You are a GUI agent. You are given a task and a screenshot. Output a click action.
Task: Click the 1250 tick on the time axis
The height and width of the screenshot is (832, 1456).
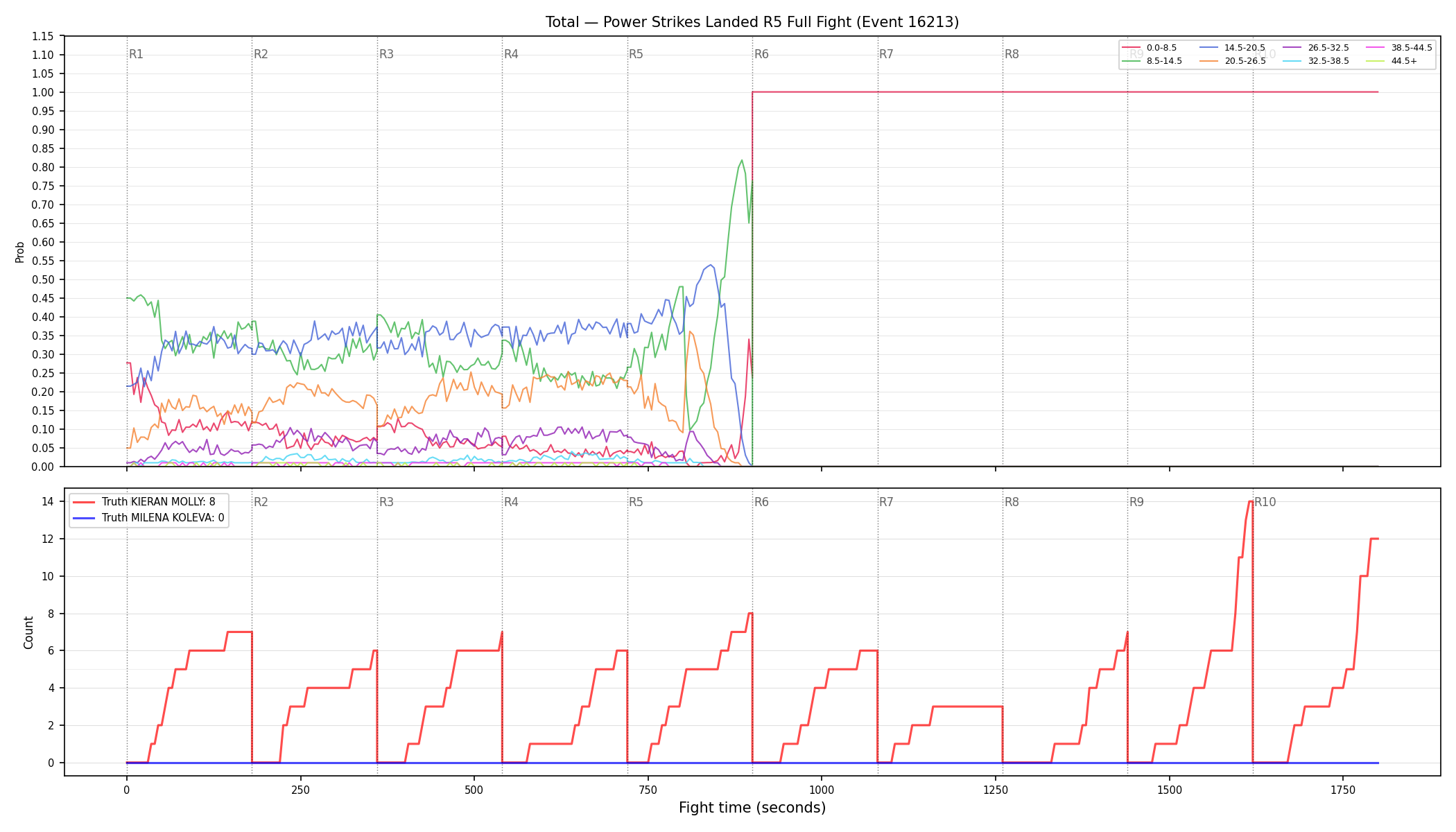pos(996,790)
